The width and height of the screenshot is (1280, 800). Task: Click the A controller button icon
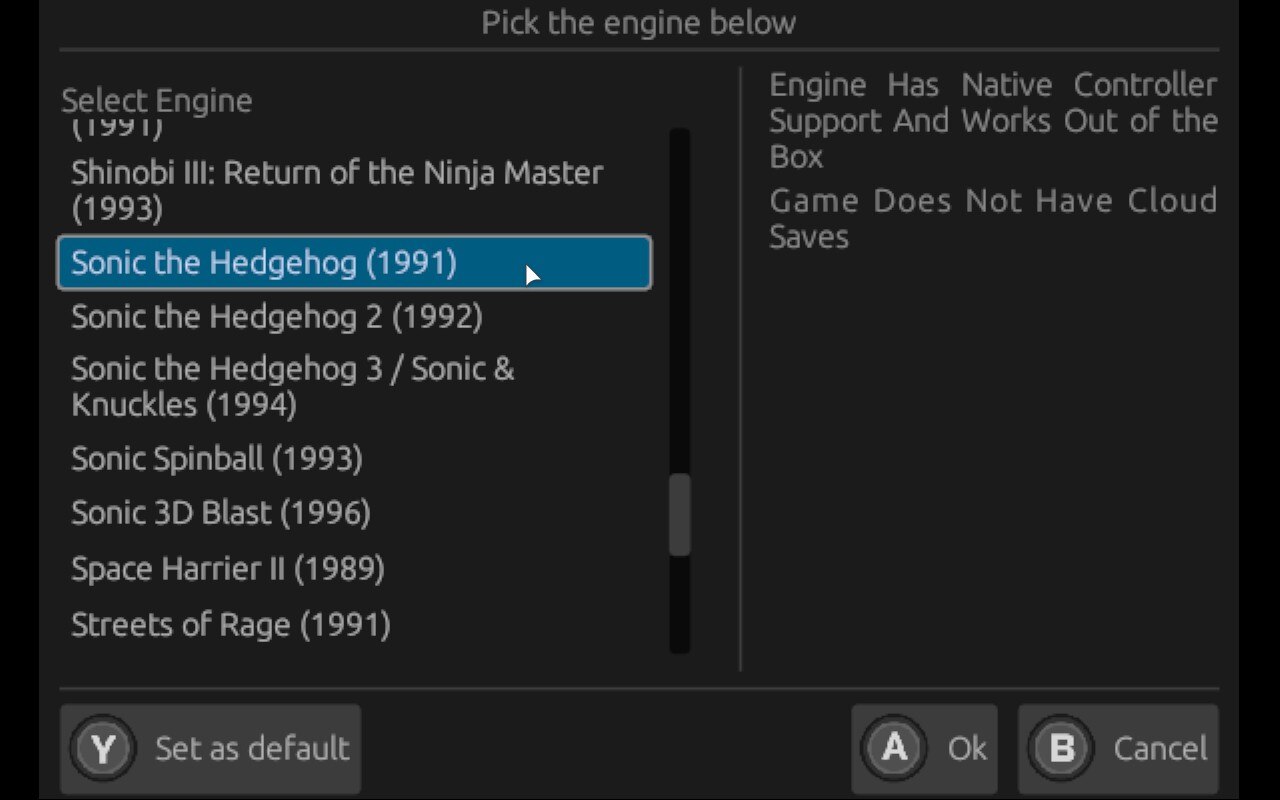(x=894, y=748)
